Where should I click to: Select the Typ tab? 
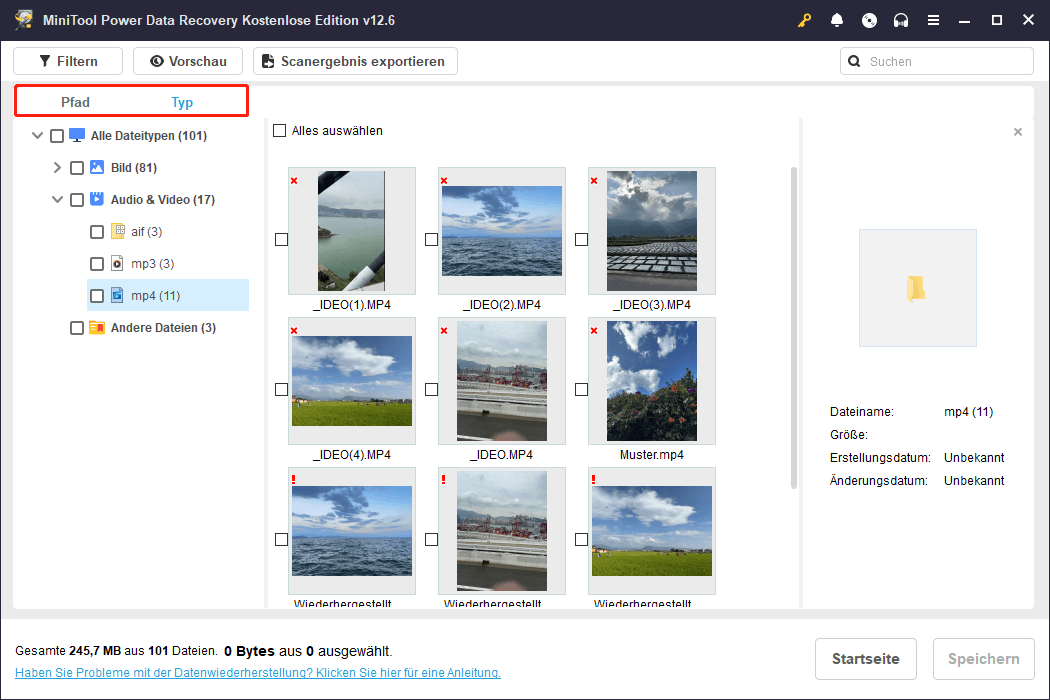click(x=182, y=102)
